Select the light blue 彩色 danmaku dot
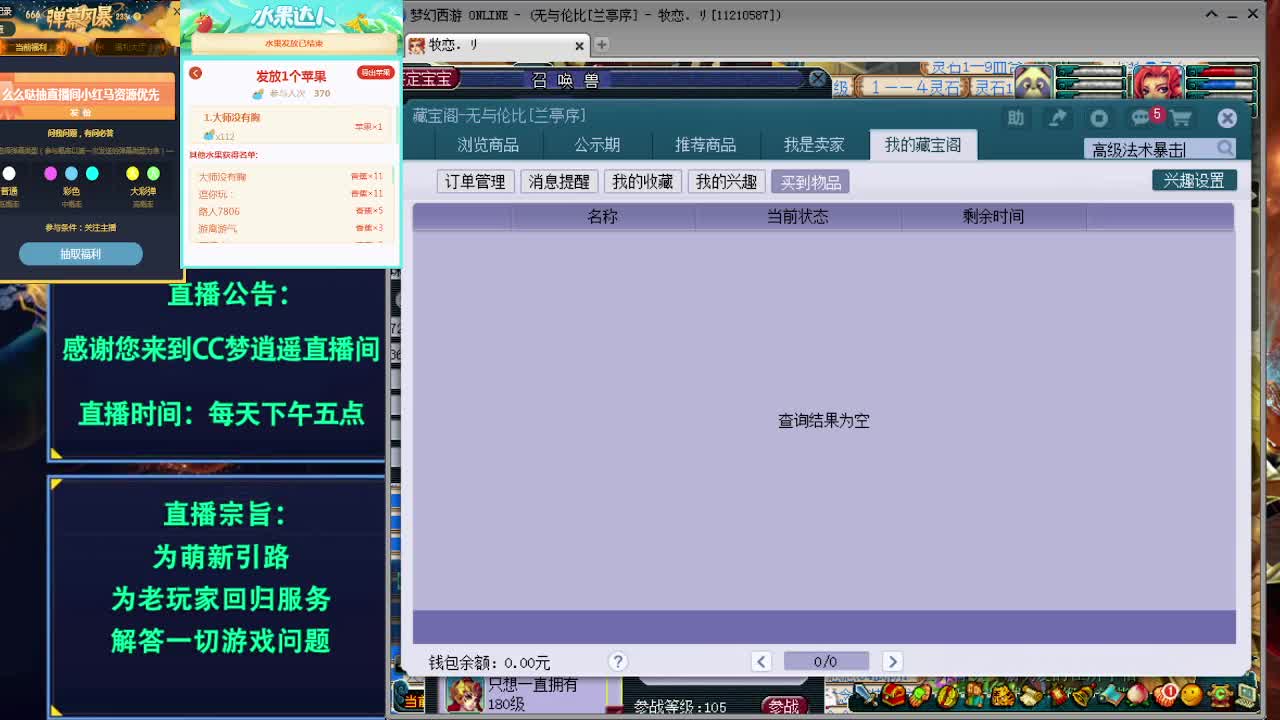Screen dimensions: 1280x720 pos(71,174)
